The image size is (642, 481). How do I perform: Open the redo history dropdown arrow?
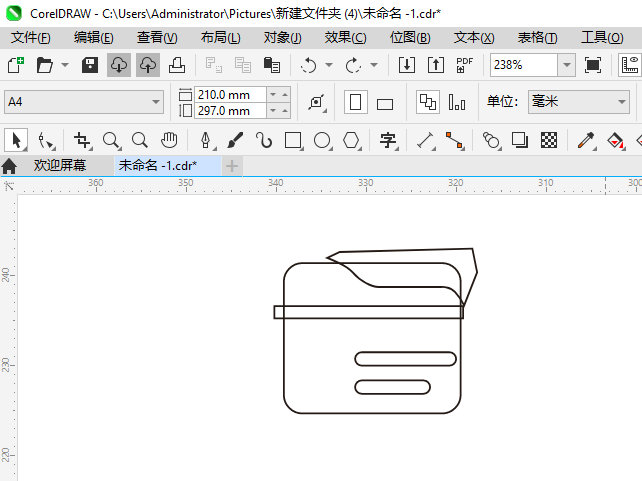tap(374, 65)
